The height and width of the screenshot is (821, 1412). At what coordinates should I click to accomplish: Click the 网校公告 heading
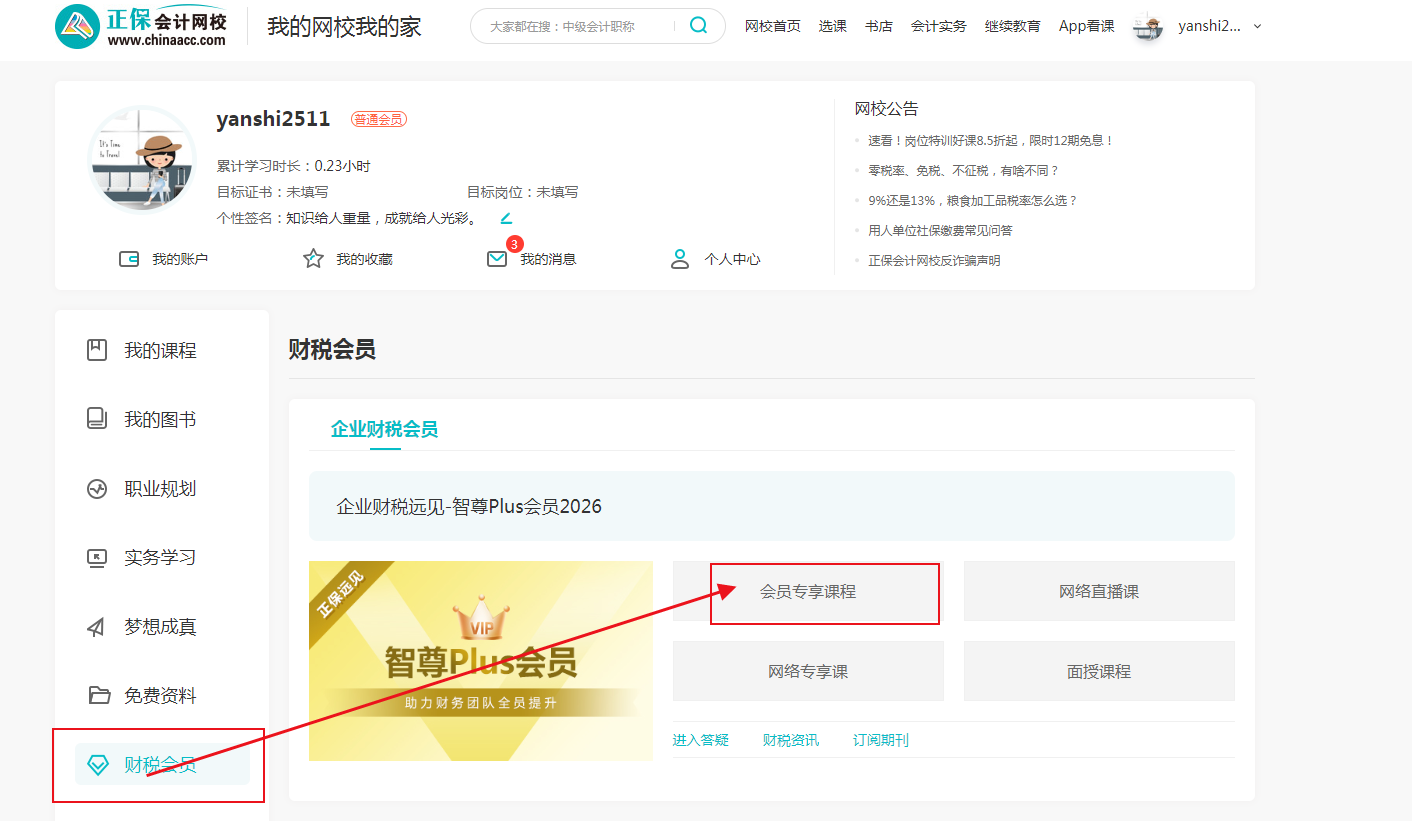click(x=886, y=109)
